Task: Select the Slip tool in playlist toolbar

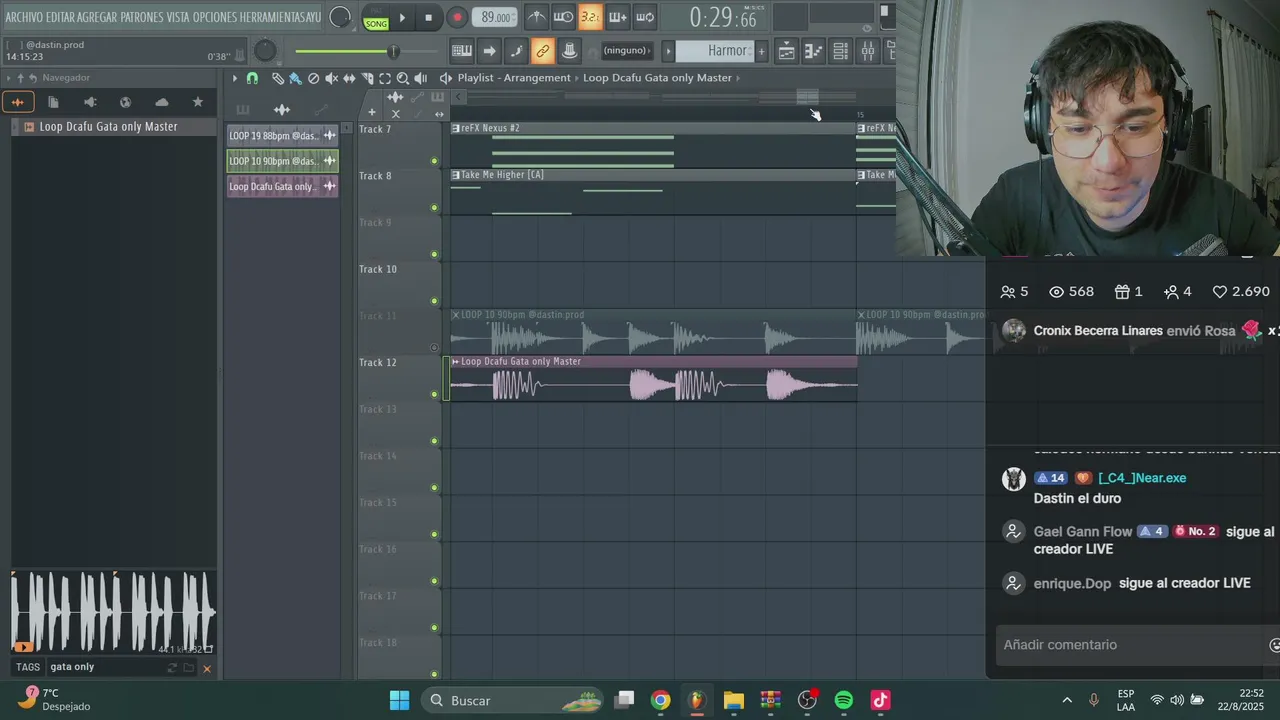Action: pos(349,78)
